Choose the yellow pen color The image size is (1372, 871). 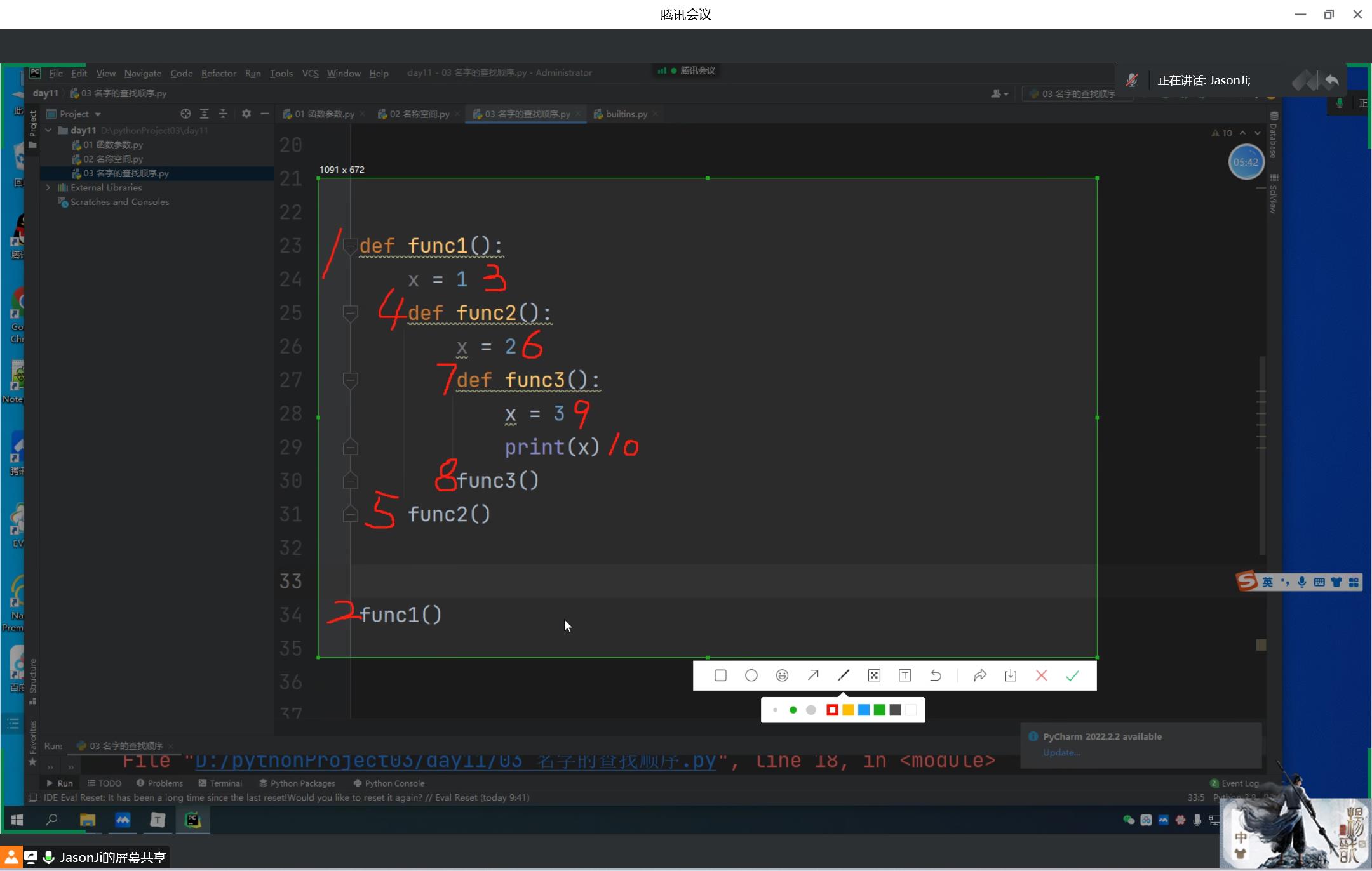848,710
